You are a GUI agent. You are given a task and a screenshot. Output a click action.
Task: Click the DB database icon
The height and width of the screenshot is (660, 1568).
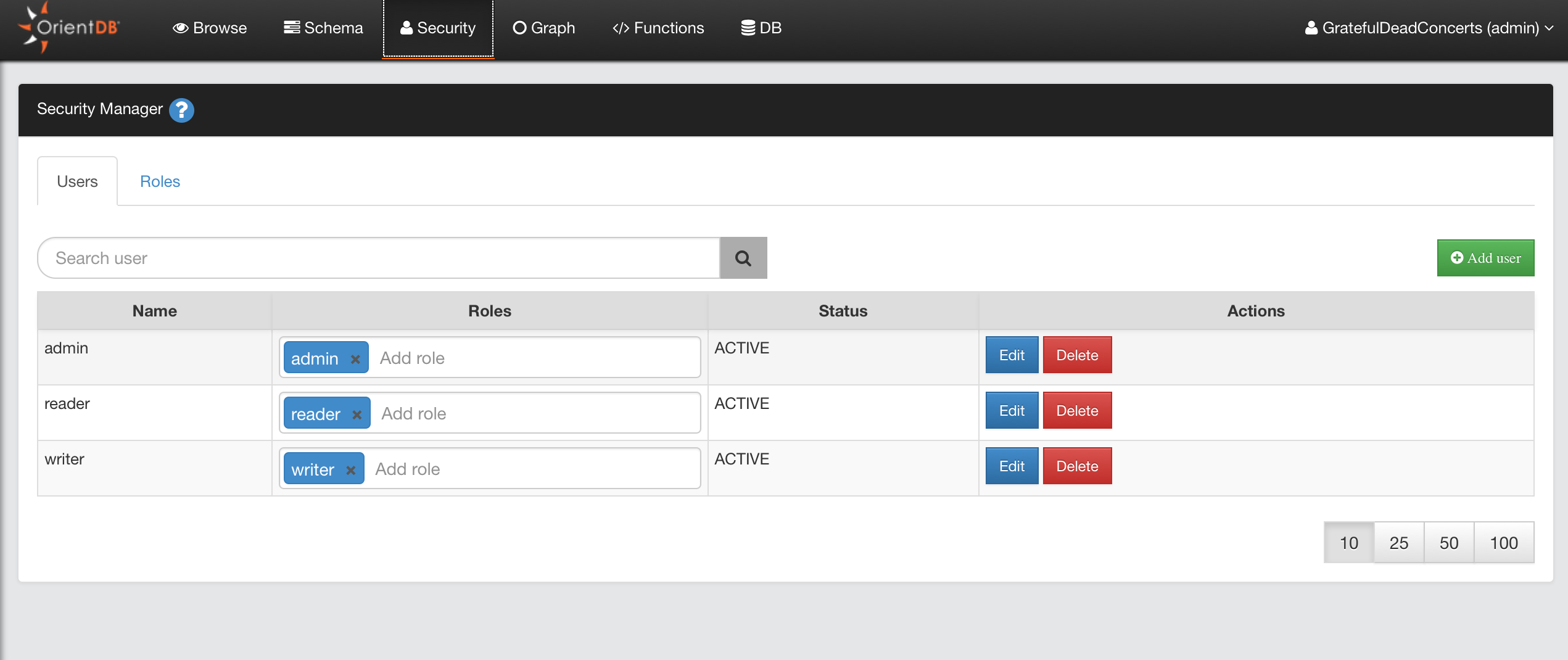tap(748, 27)
